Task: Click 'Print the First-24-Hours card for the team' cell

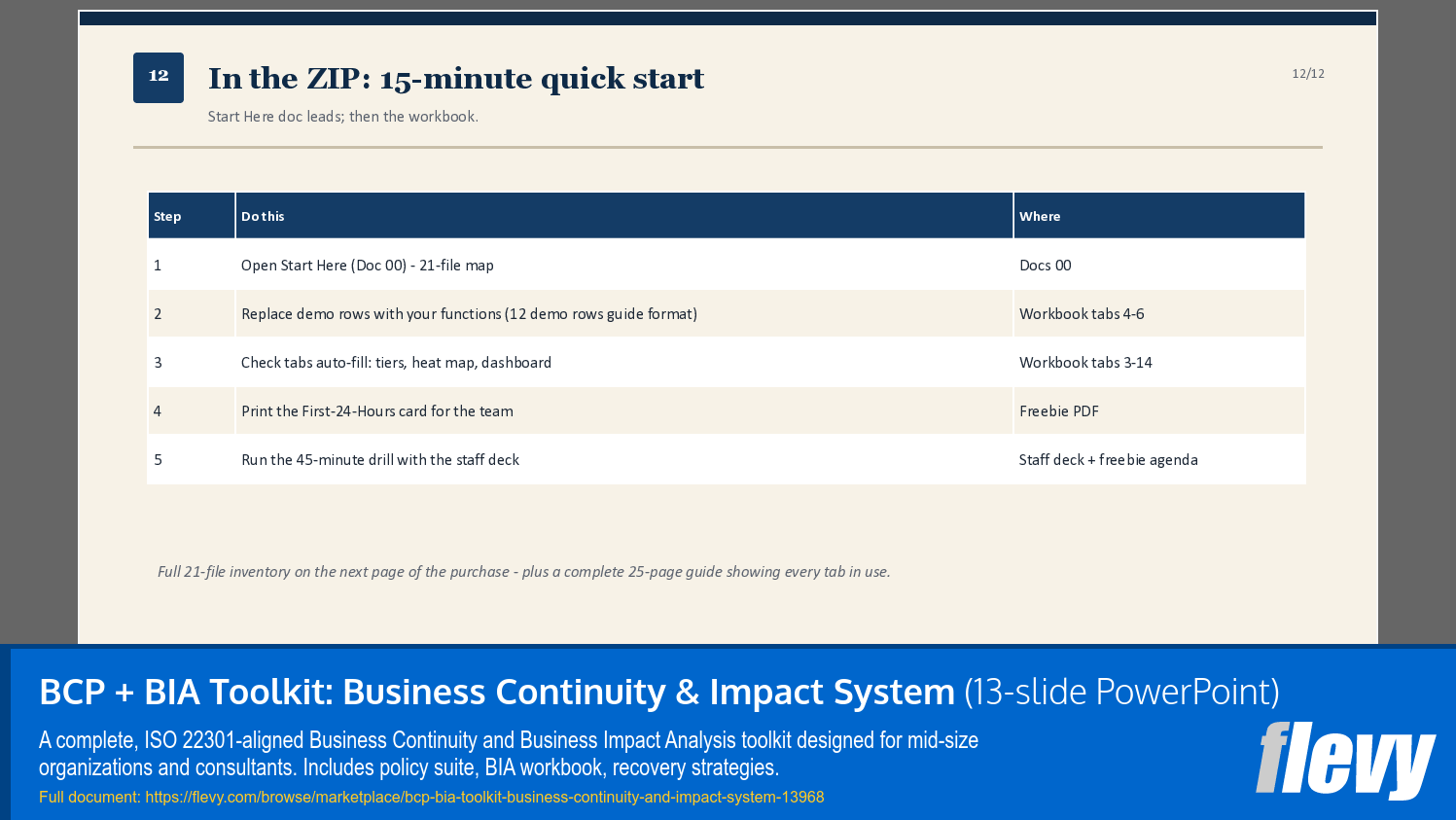Action: 623,410
